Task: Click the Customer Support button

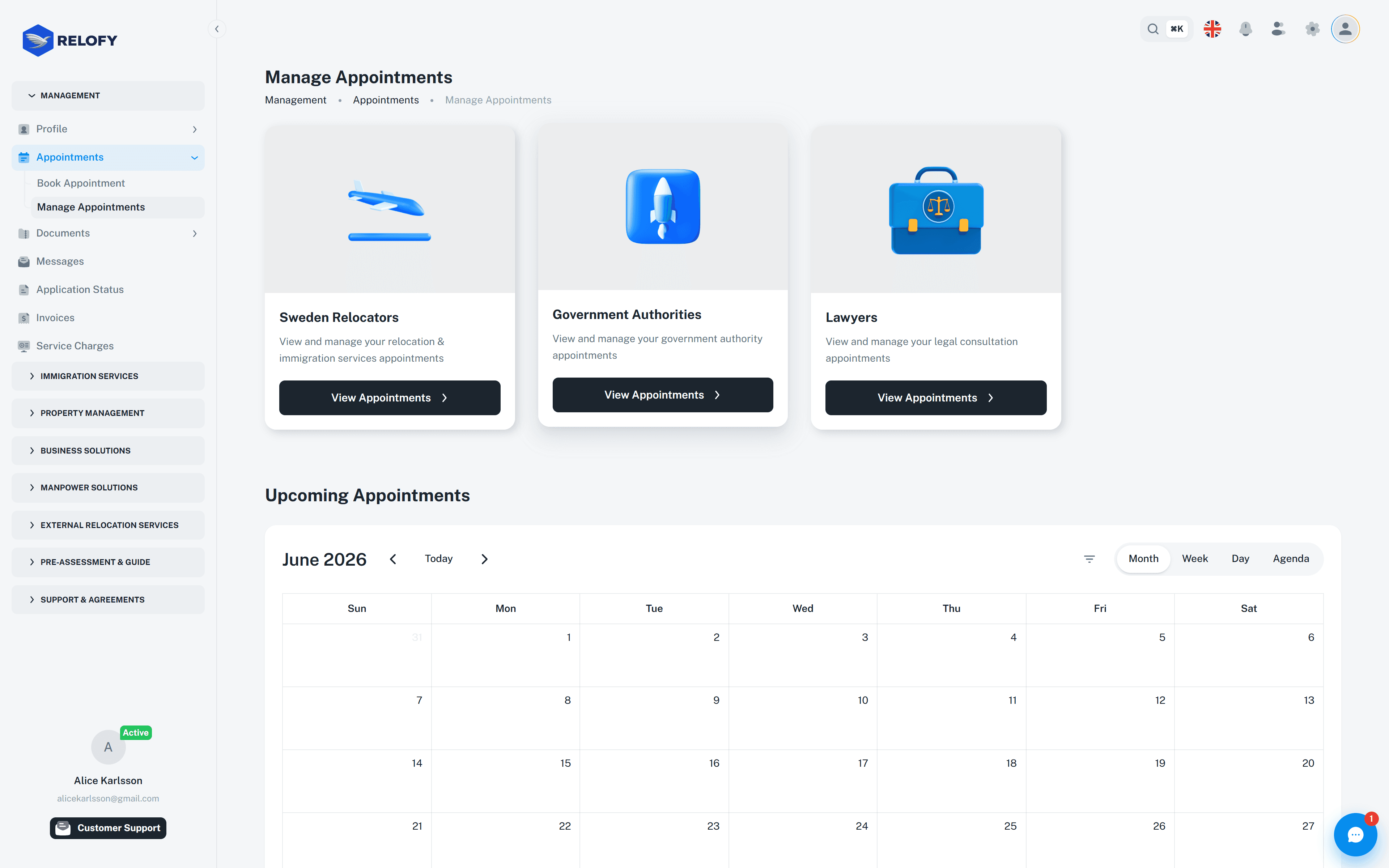Action: coord(108,828)
